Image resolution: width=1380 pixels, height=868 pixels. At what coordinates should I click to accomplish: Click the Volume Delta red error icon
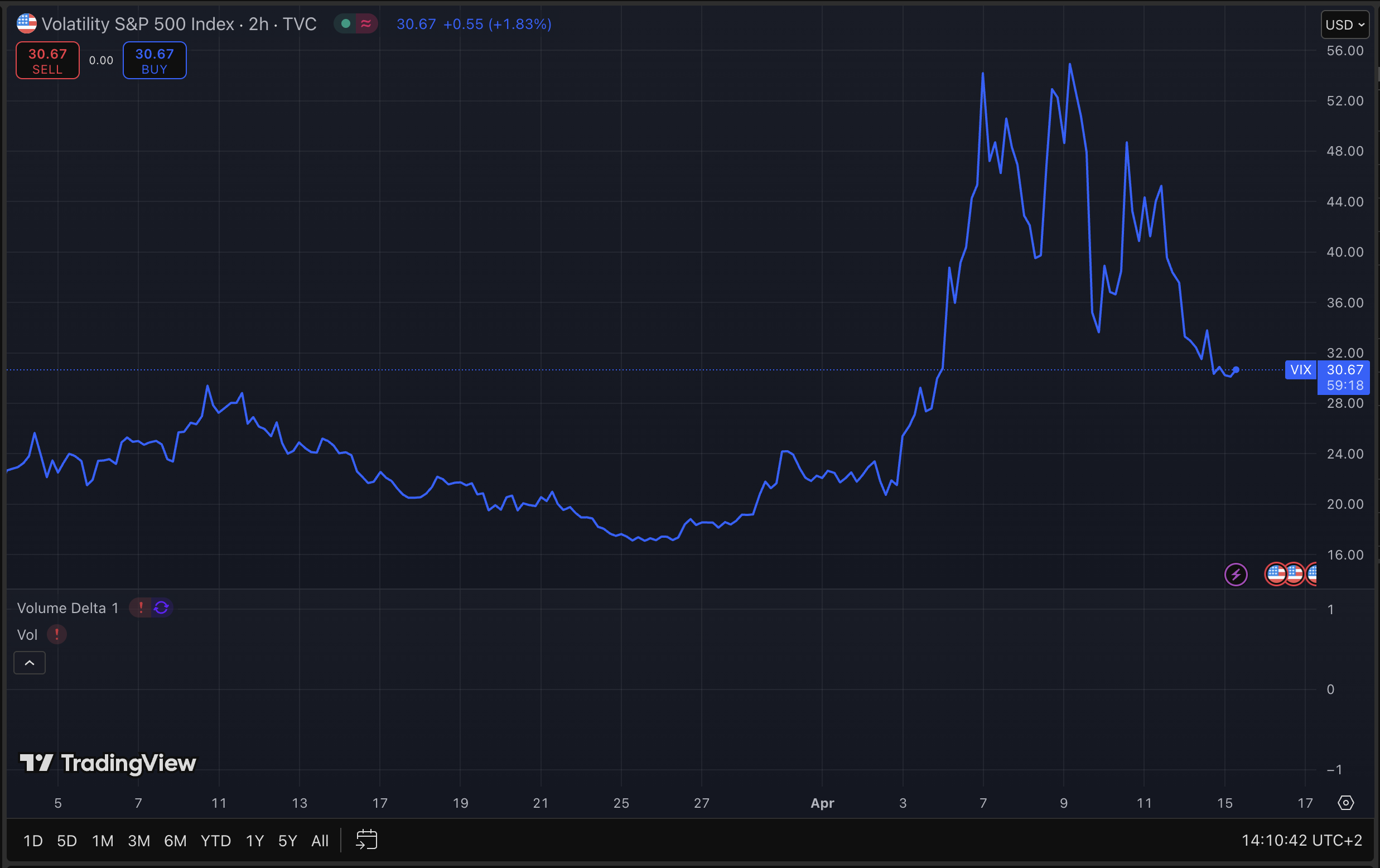pyautogui.click(x=141, y=607)
